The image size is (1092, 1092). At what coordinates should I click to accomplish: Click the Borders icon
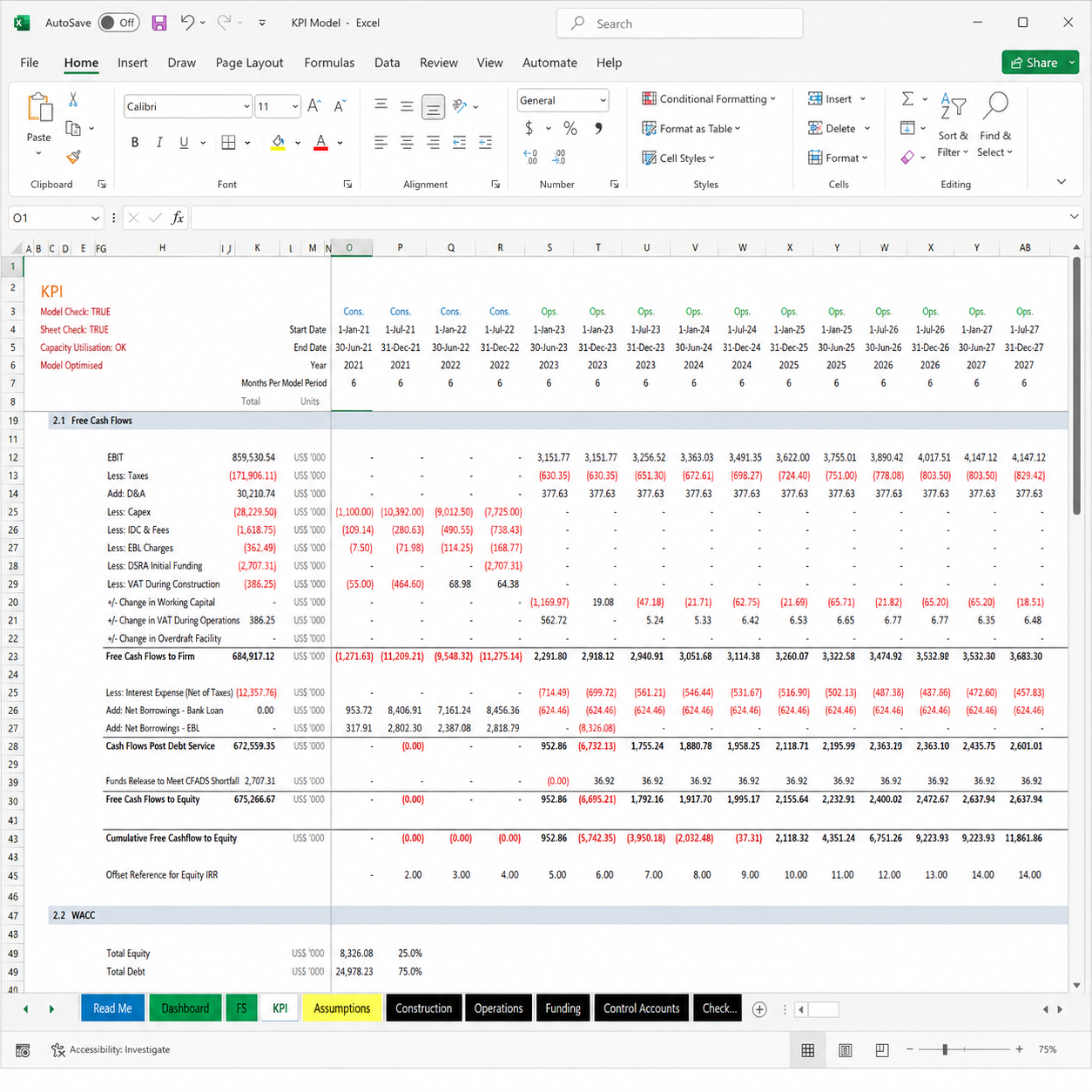228,142
